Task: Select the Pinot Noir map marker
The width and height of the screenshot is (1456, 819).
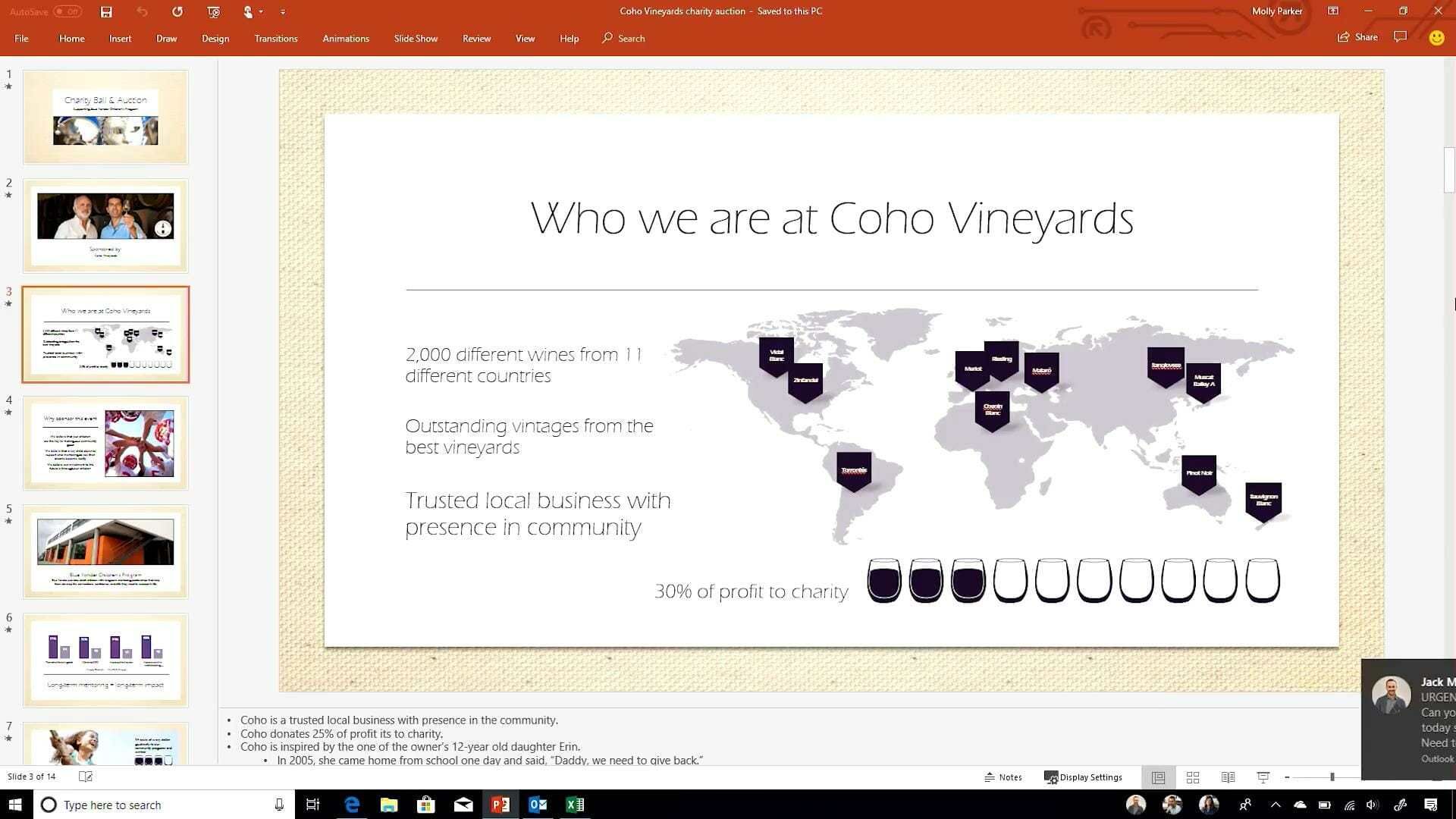Action: pyautogui.click(x=1199, y=474)
